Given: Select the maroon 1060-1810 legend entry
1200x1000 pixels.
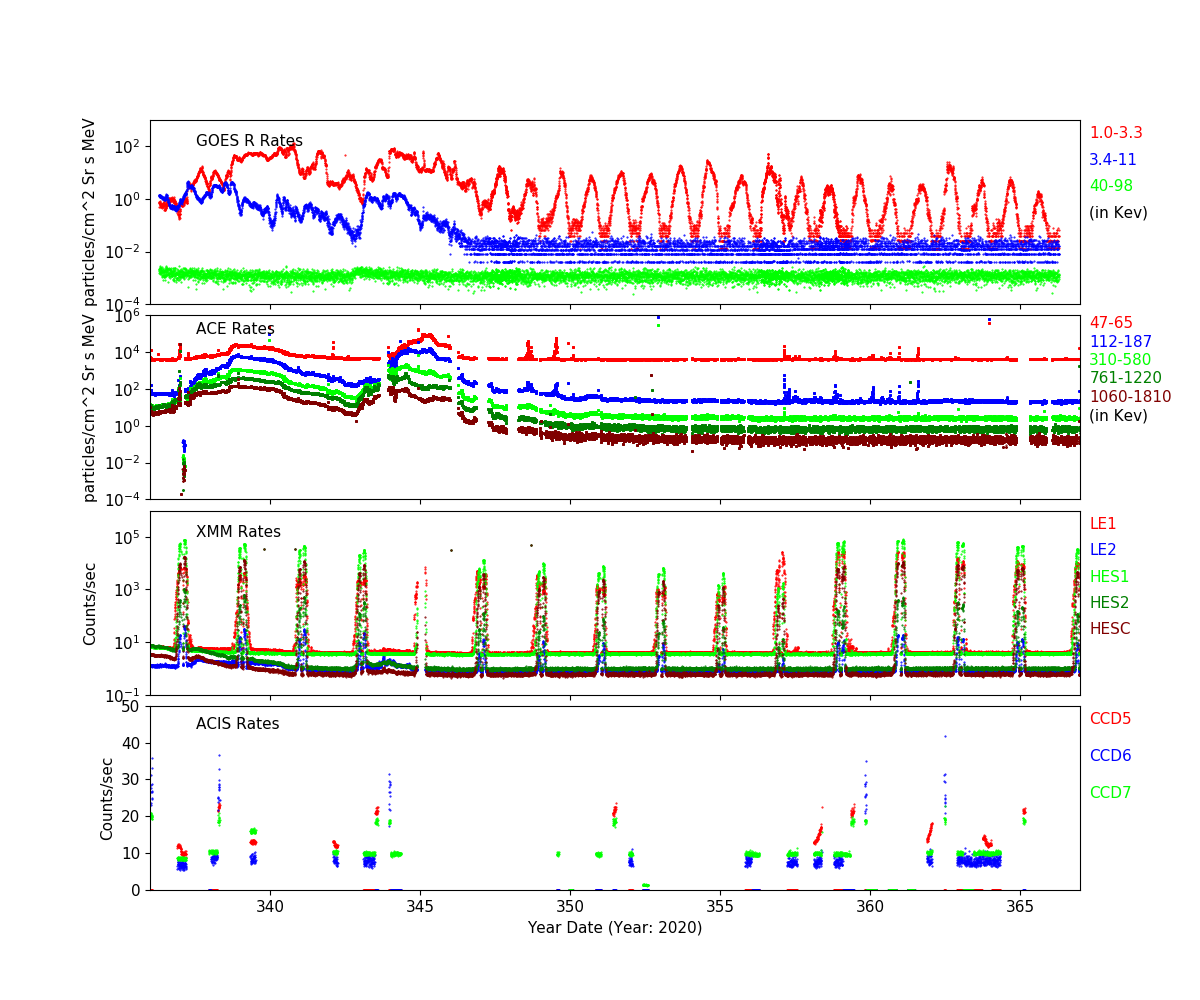Looking at the screenshot, I should (1130, 397).
